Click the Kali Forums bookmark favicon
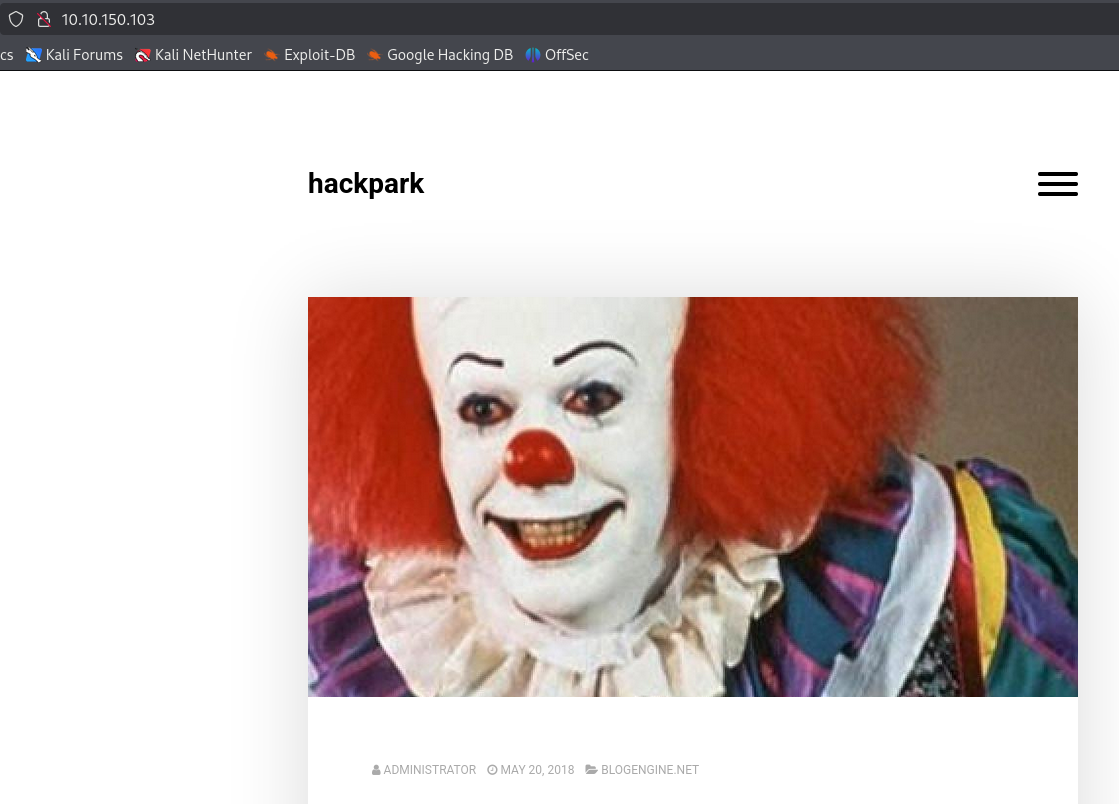This screenshot has height=804, width=1119. coord(34,55)
